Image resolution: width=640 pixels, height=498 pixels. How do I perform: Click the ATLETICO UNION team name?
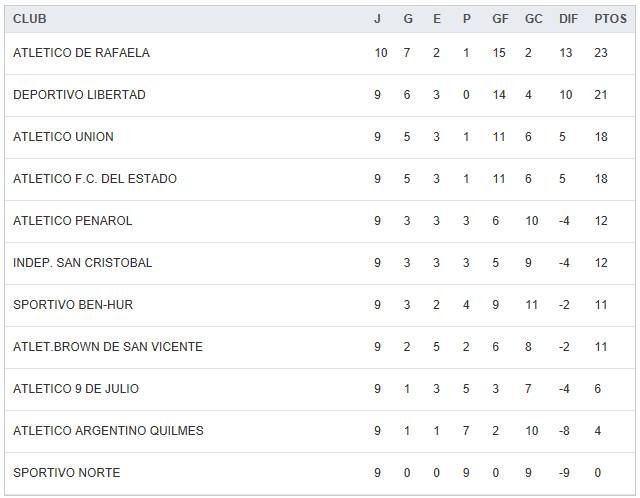63,137
